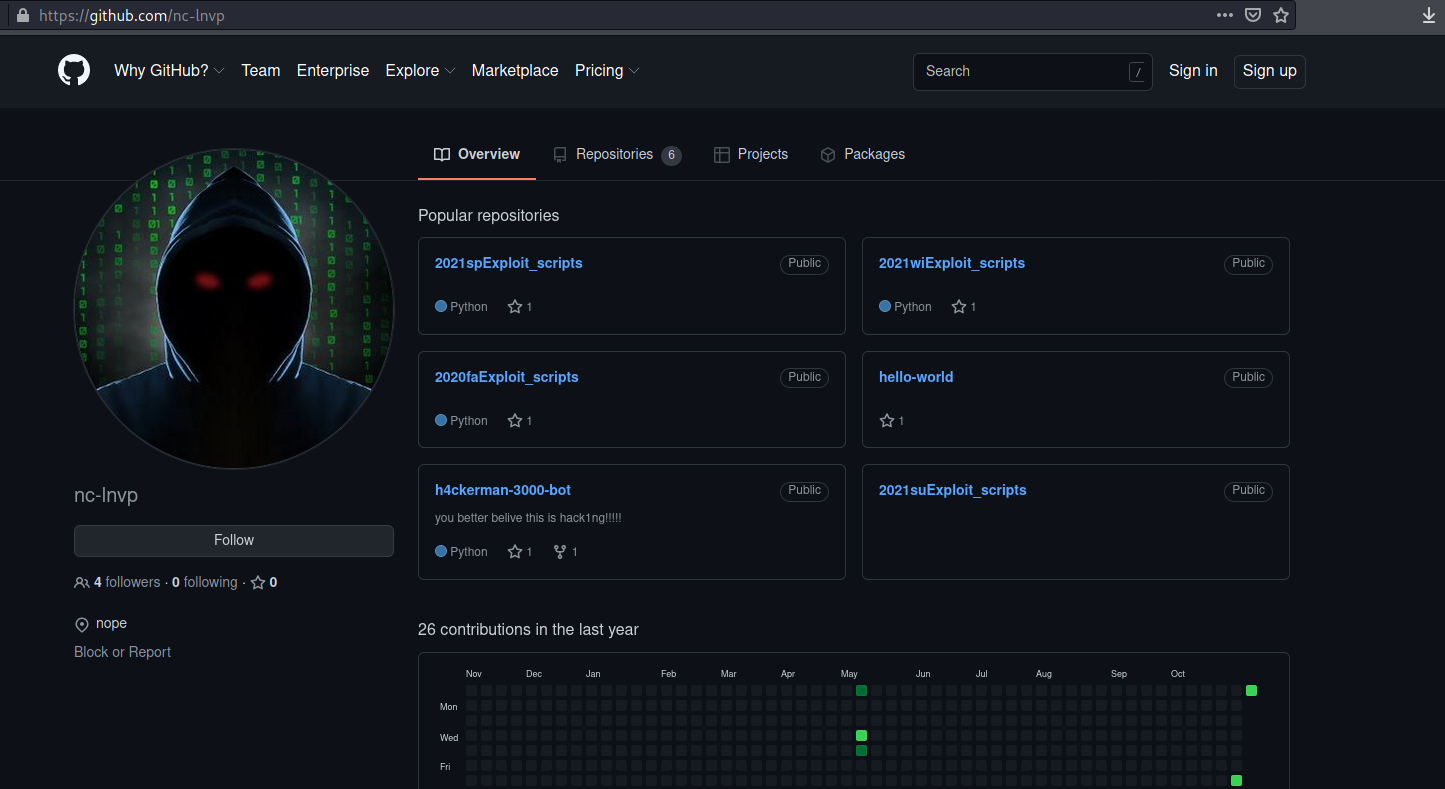Open the 2021wiExploit_scripts repository

coord(952,263)
